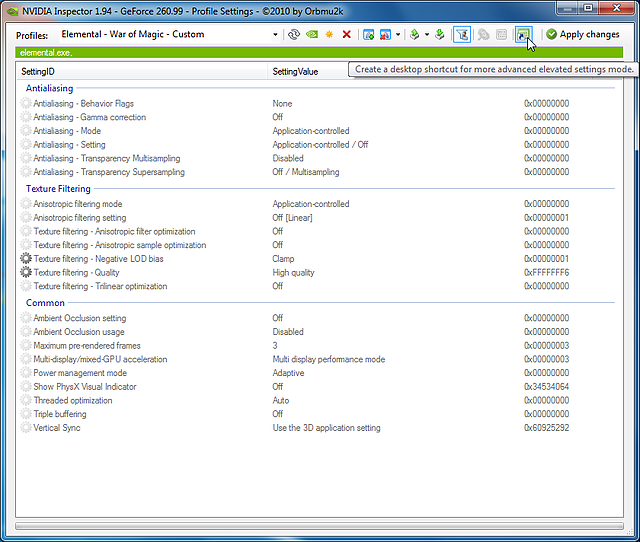Open dropdown arrow next to export icon
The image size is (640, 542).
pos(426,34)
